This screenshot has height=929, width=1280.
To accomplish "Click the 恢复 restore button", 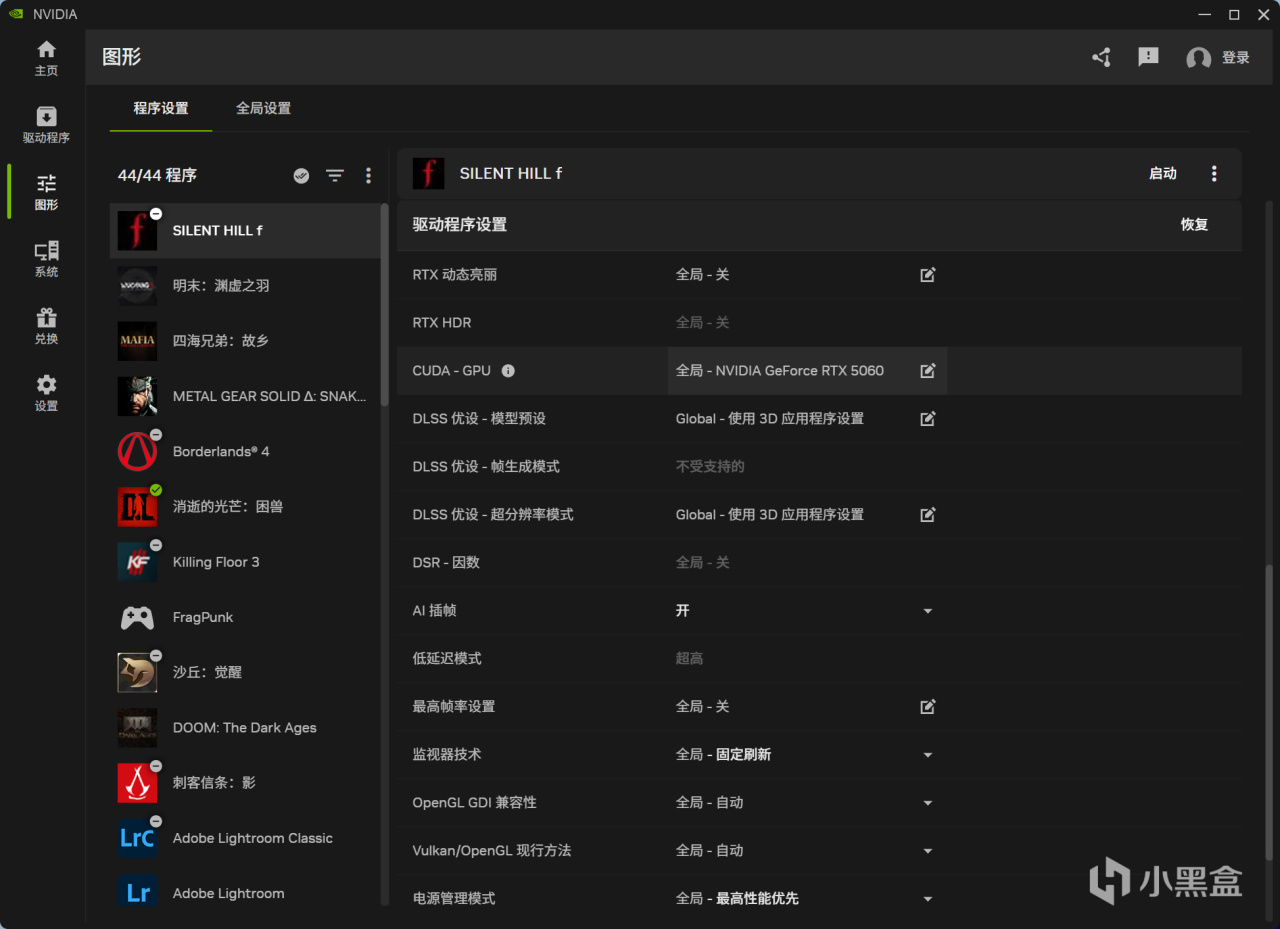I will [x=1195, y=225].
